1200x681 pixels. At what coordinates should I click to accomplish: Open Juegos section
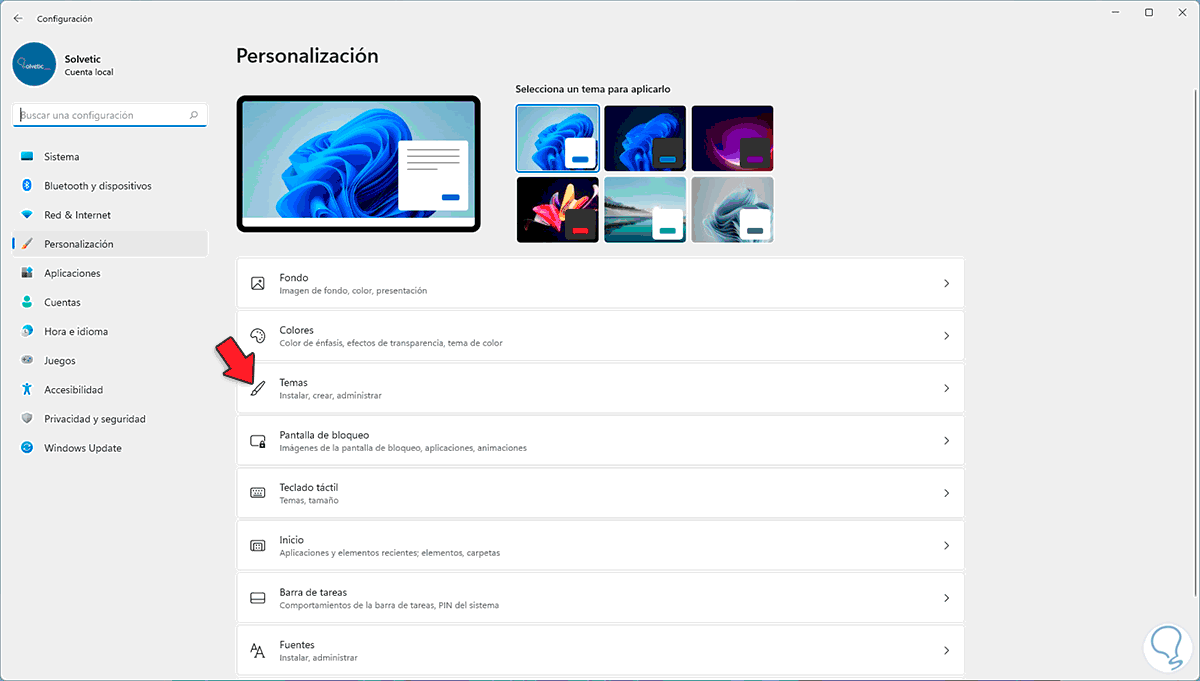(110, 360)
